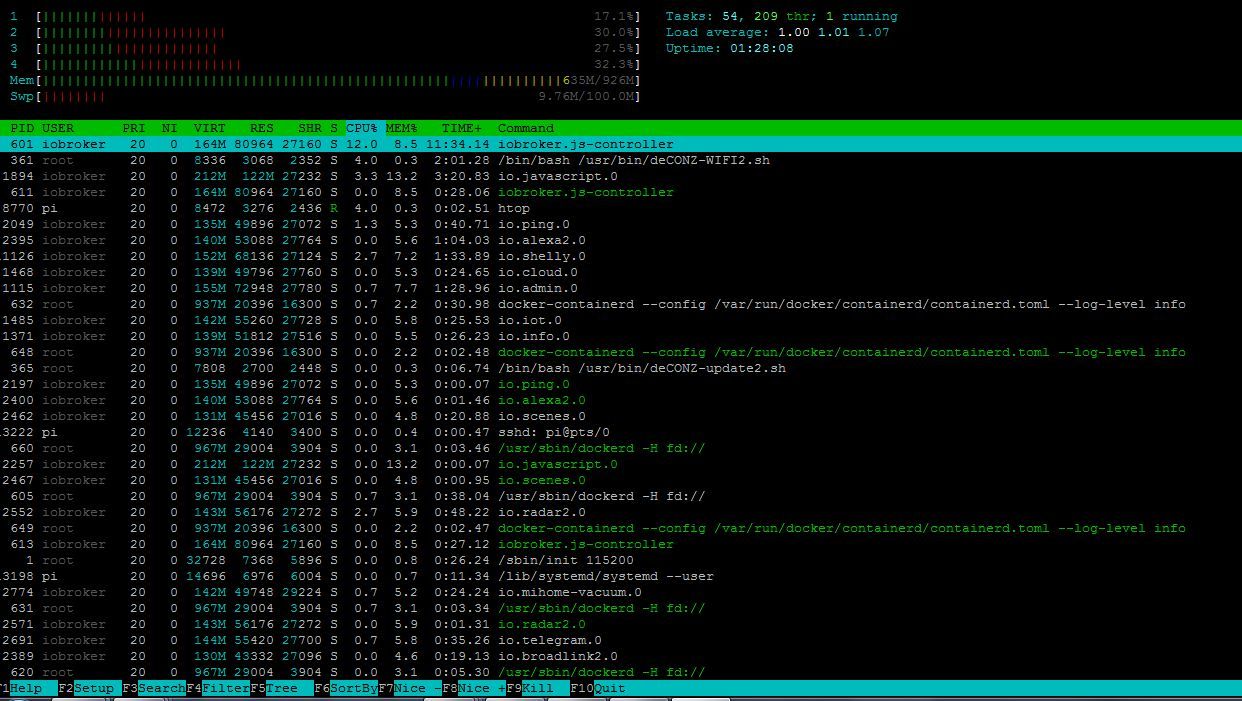Screen dimensions: 1242x701
Task: Select the io.cloud.0 process row
Action: click(621, 272)
